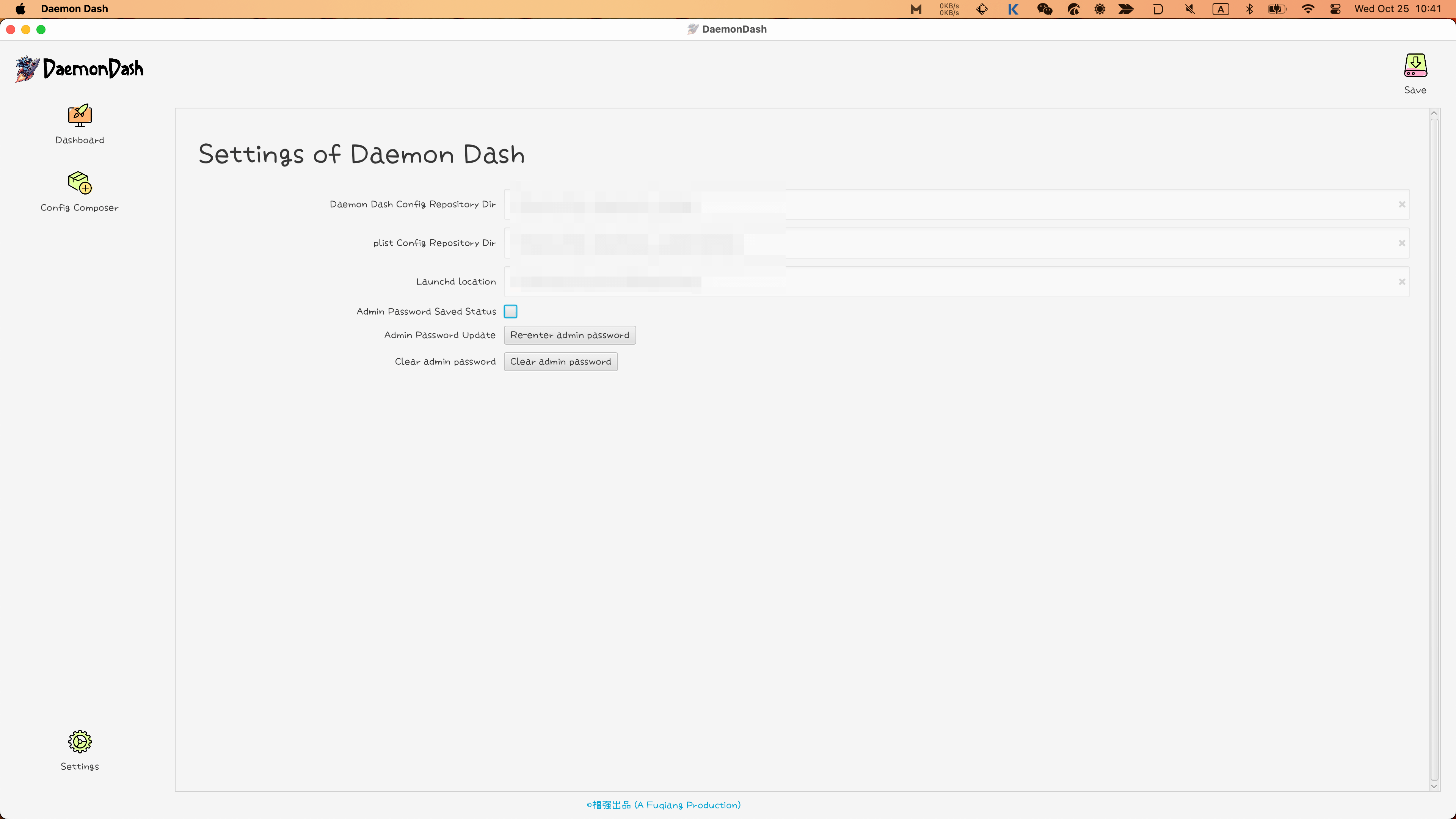Screen dimensions: 1456x819
Task: Open WeChat from the menu bar
Action: click(1045, 9)
